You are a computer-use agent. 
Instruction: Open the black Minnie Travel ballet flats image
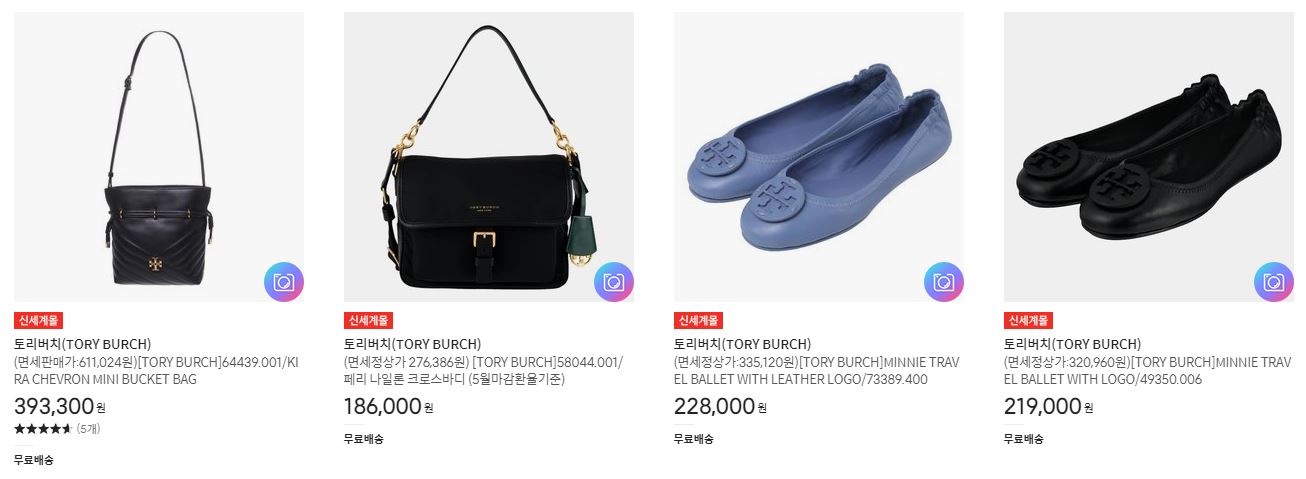point(1149,157)
